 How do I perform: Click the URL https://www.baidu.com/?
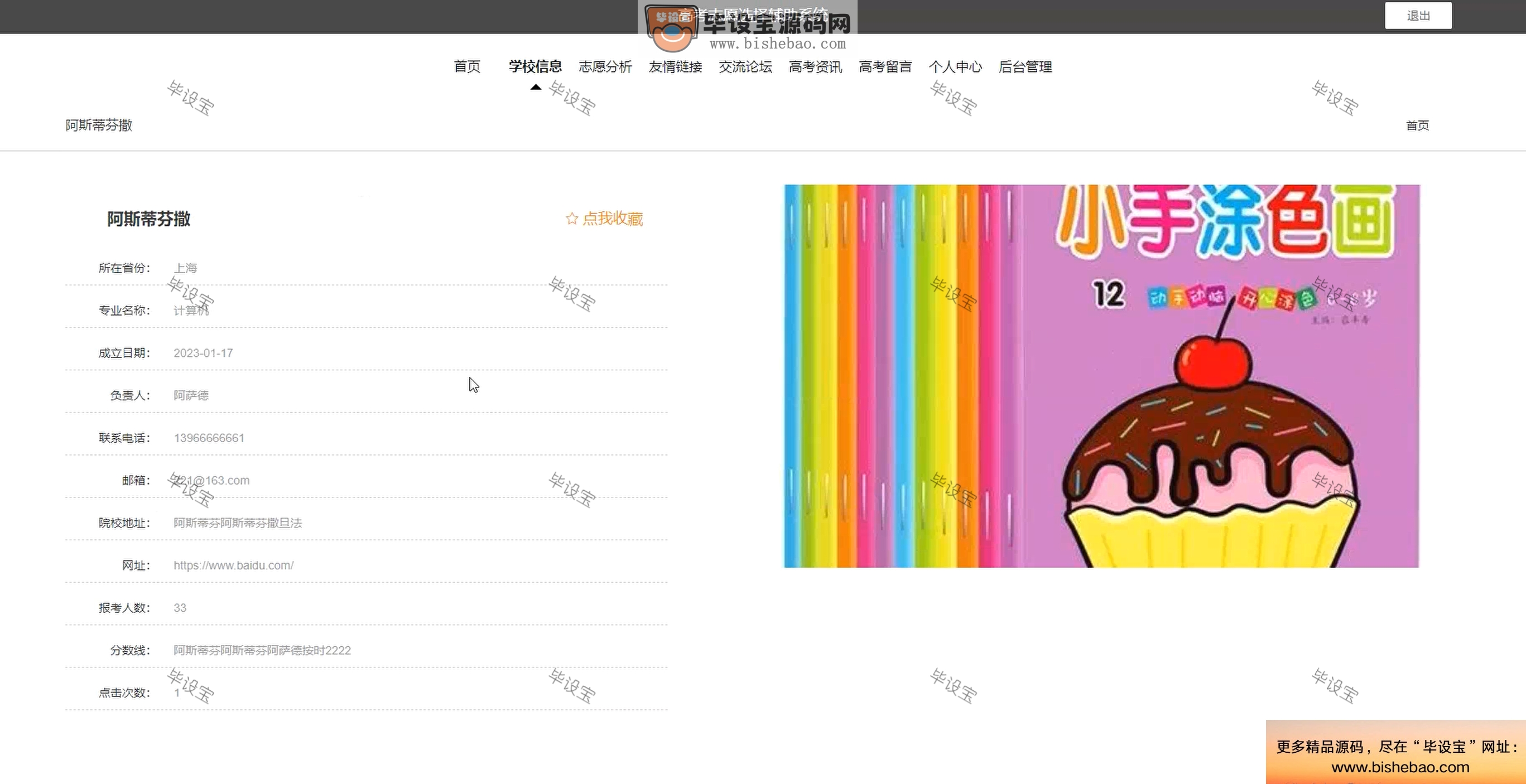pyautogui.click(x=233, y=565)
